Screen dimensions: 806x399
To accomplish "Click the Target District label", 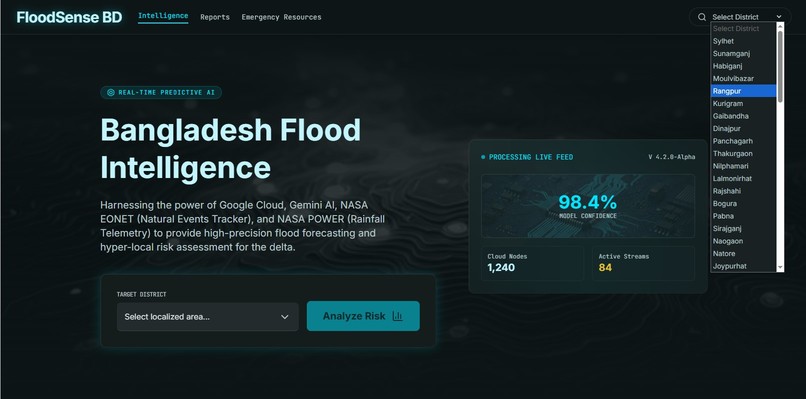I will (141, 295).
